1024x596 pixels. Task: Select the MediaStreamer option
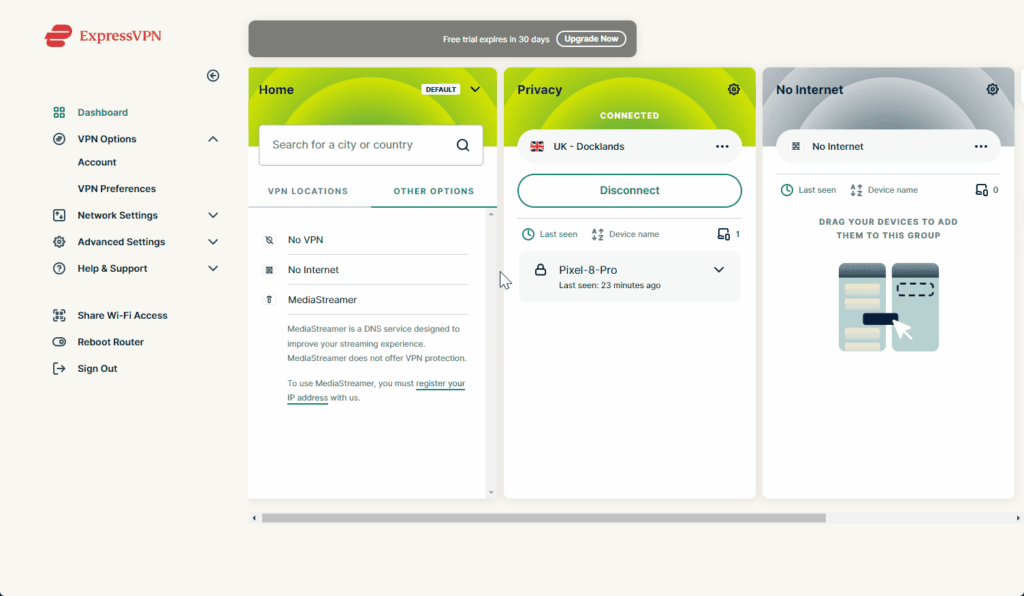tap(322, 299)
